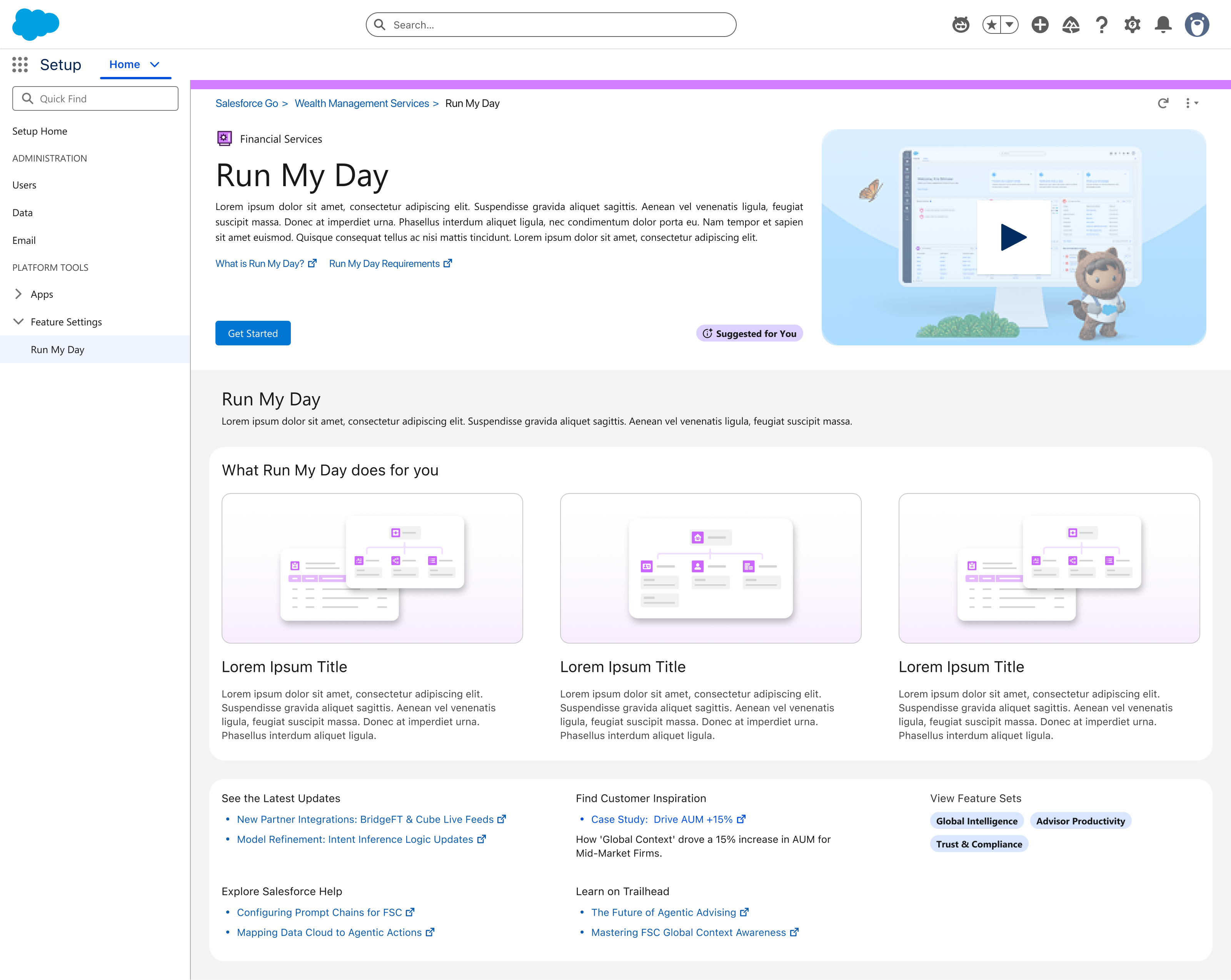Play the Run My Day video
This screenshot has height=980, width=1231.
(x=1014, y=237)
